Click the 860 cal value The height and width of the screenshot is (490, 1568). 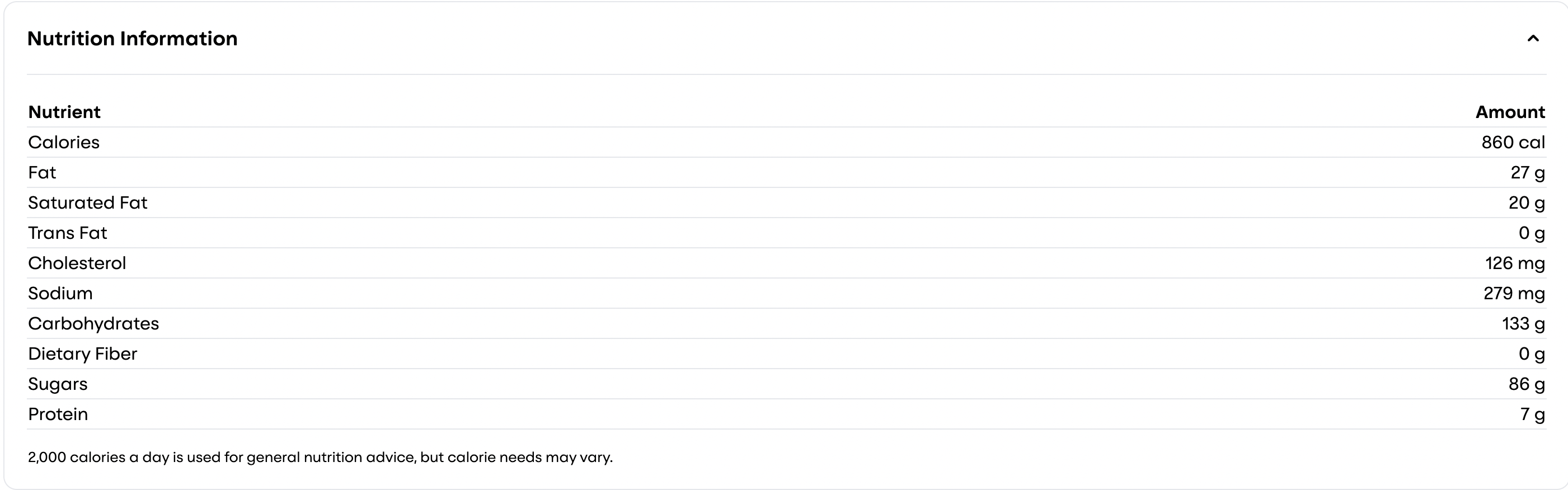point(1513,143)
